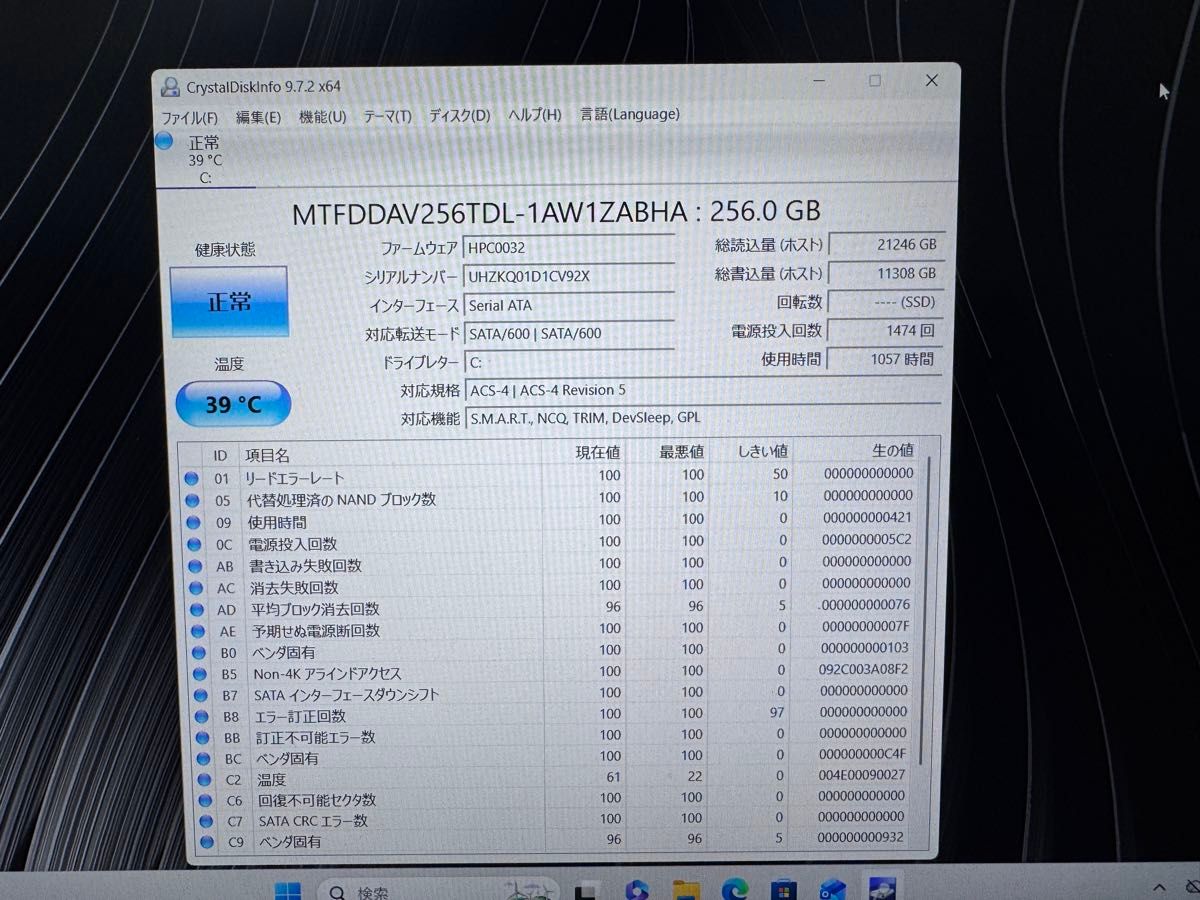This screenshot has width=1200, height=900.
Task: Click the CrystalDiskInfo title bar icon
Action: click(170, 87)
